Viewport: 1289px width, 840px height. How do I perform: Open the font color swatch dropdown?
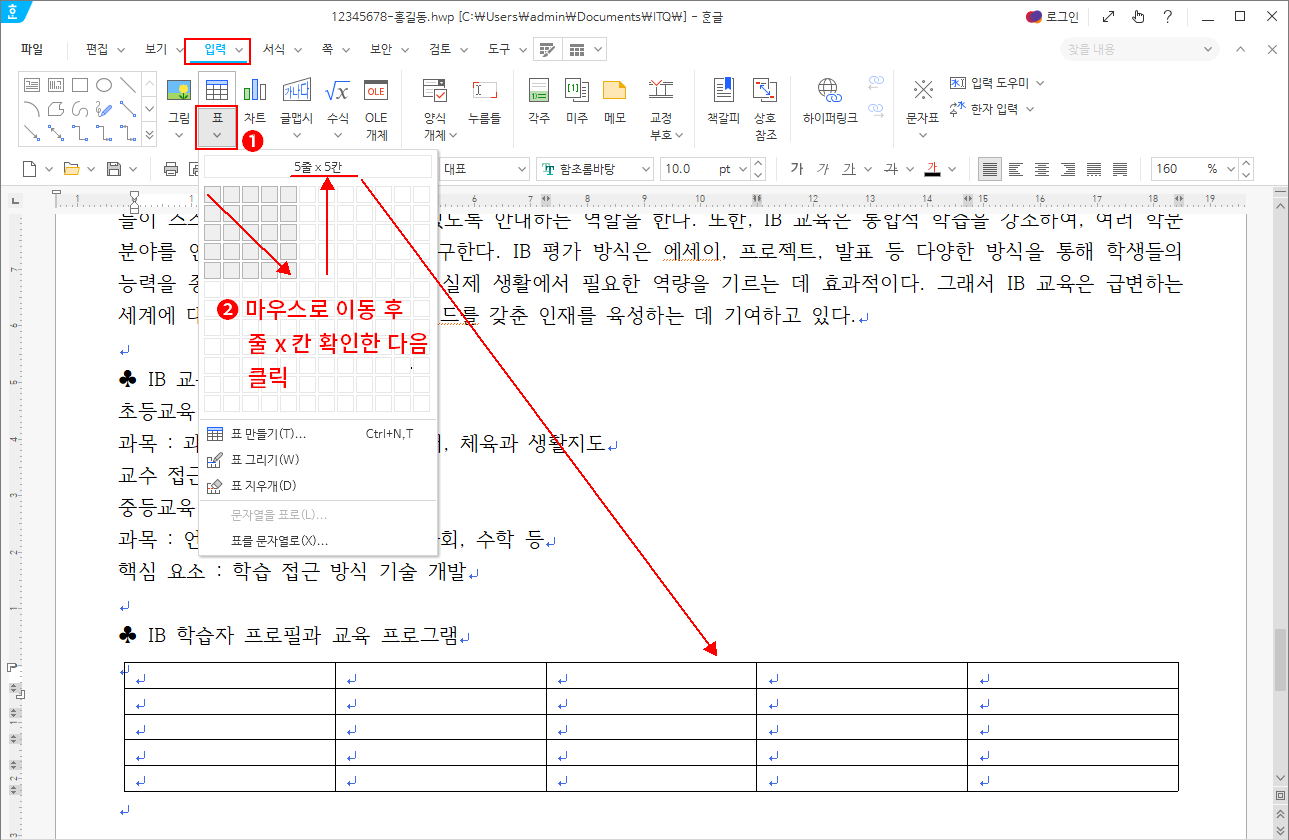coord(955,169)
